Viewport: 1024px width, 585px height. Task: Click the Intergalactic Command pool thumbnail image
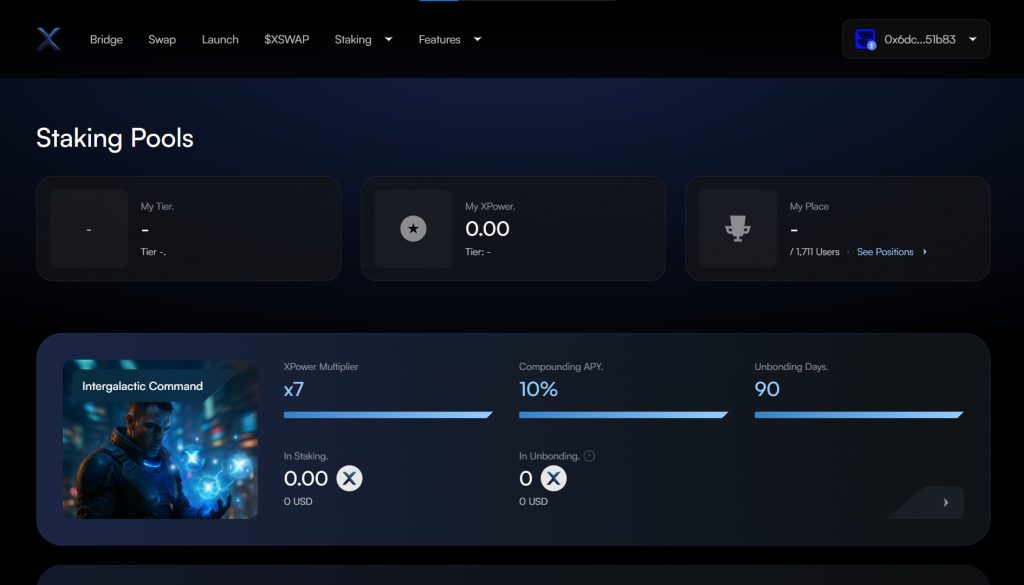pyautogui.click(x=160, y=439)
